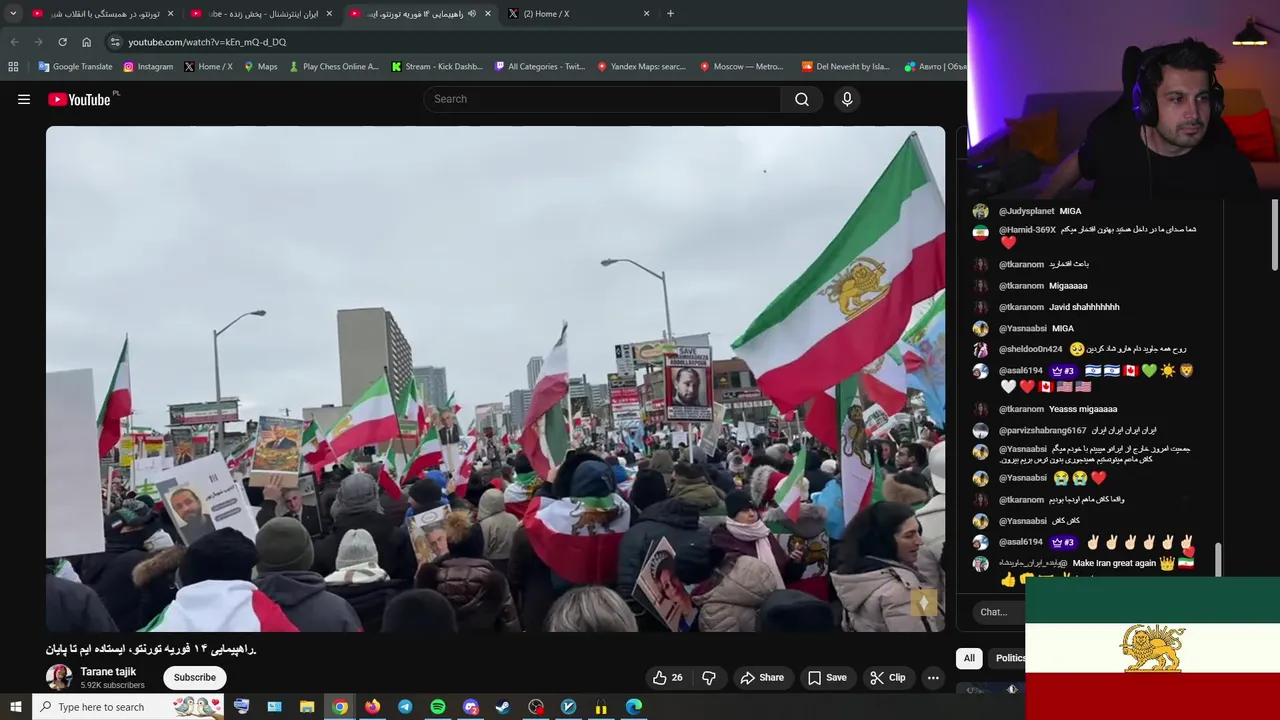The height and width of the screenshot is (720, 1280).
Task: Click the video player to pause
Action: coord(495,379)
